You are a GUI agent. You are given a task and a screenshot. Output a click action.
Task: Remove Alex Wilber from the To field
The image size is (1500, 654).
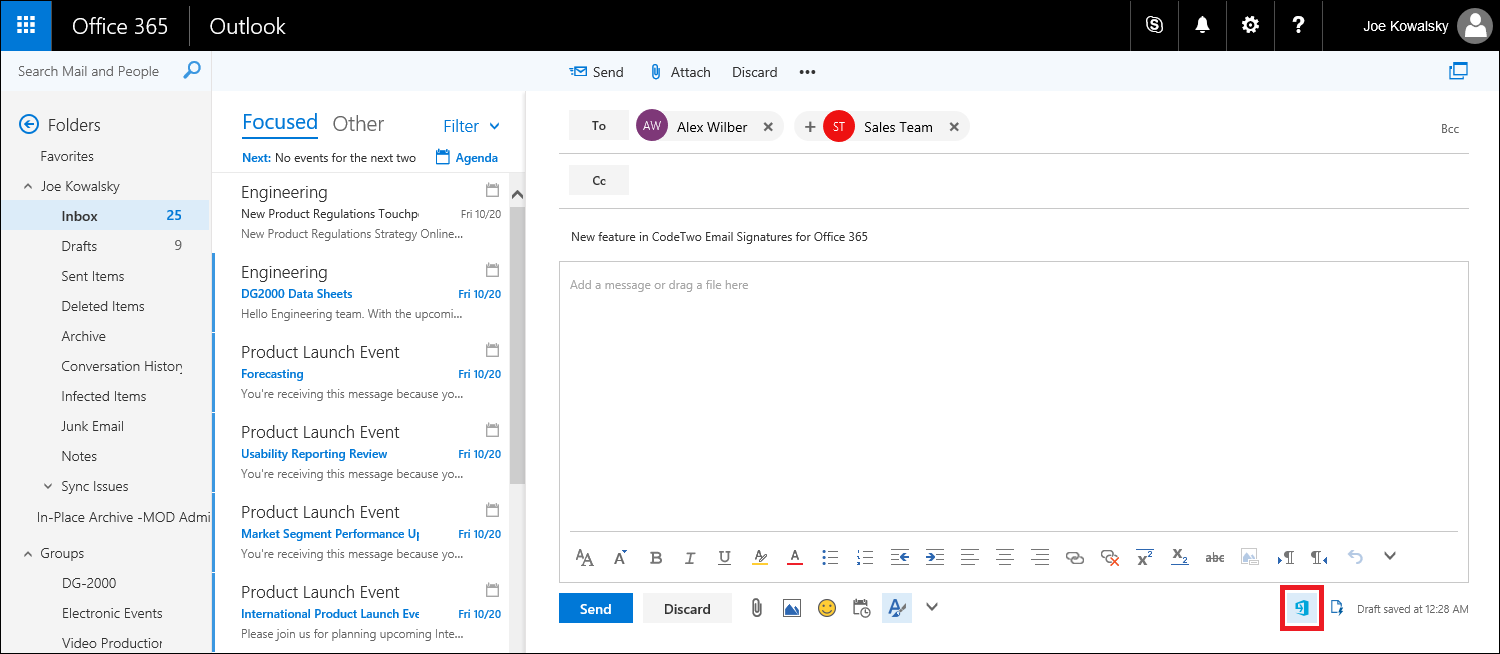pyautogui.click(x=768, y=126)
